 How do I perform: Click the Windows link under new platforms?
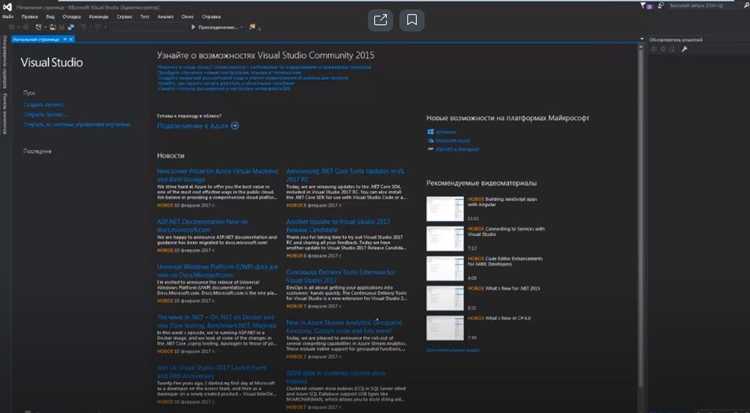445,132
